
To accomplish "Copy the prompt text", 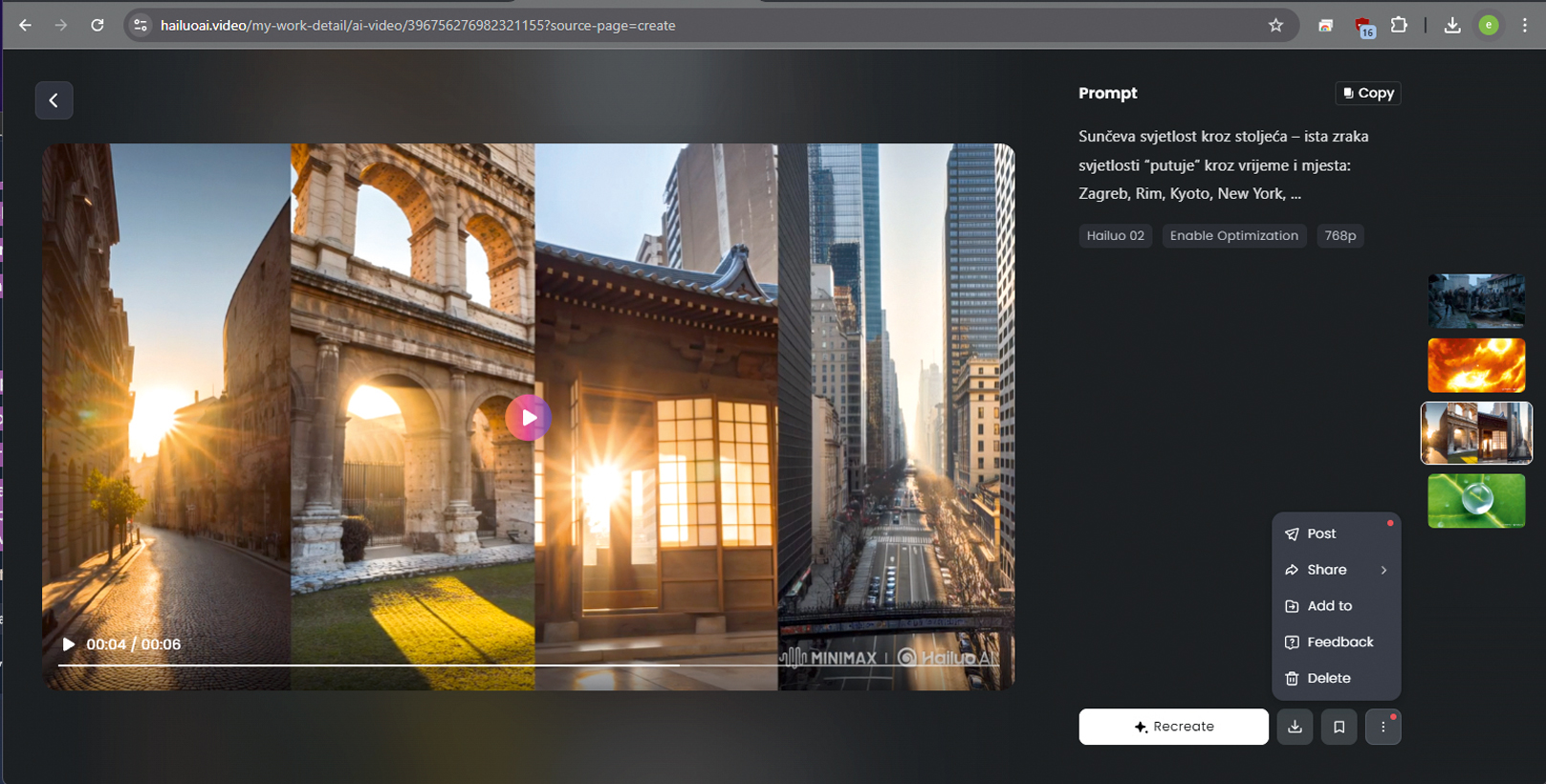I will coord(1367,93).
